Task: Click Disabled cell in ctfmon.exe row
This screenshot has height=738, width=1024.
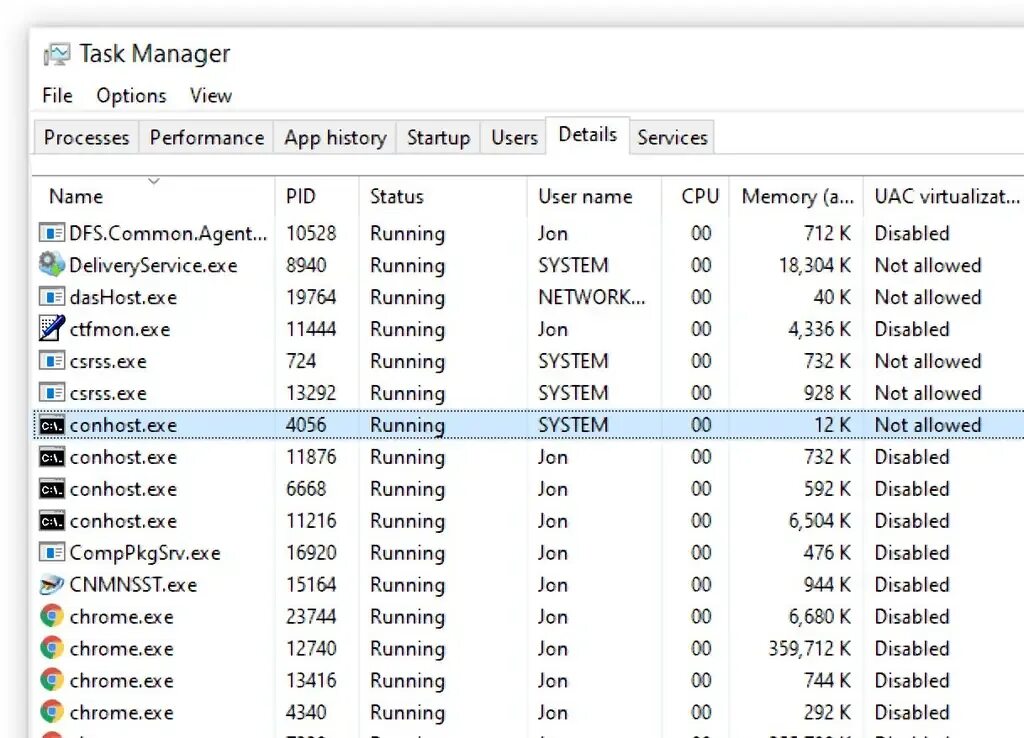Action: 912,329
